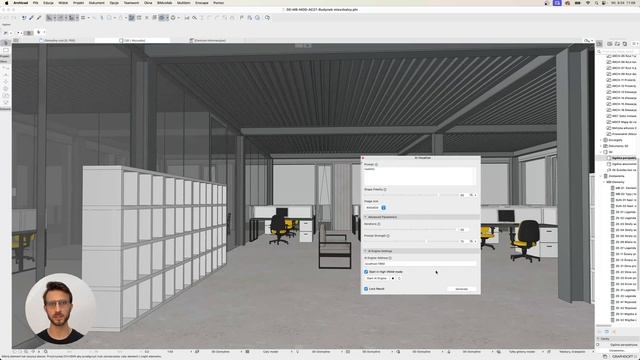Open the Widok menu
The width and height of the screenshot is (640, 360).
click(63, 3)
